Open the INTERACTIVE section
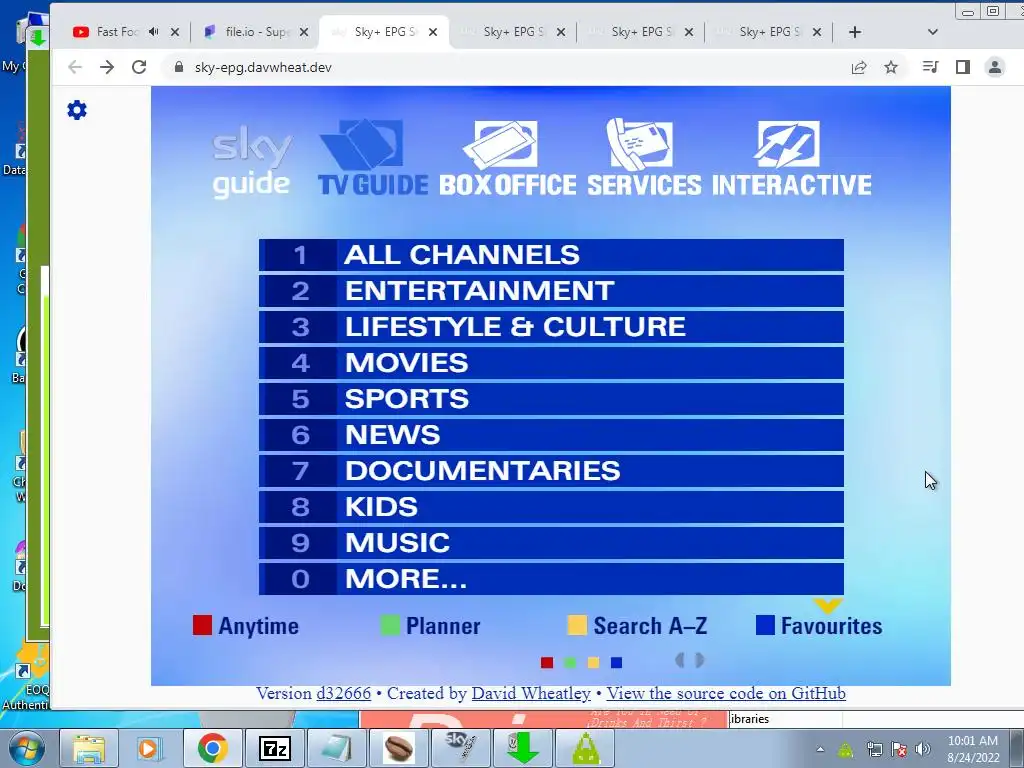The height and width of the screenshot is (768, 1024). coord(792,157)
